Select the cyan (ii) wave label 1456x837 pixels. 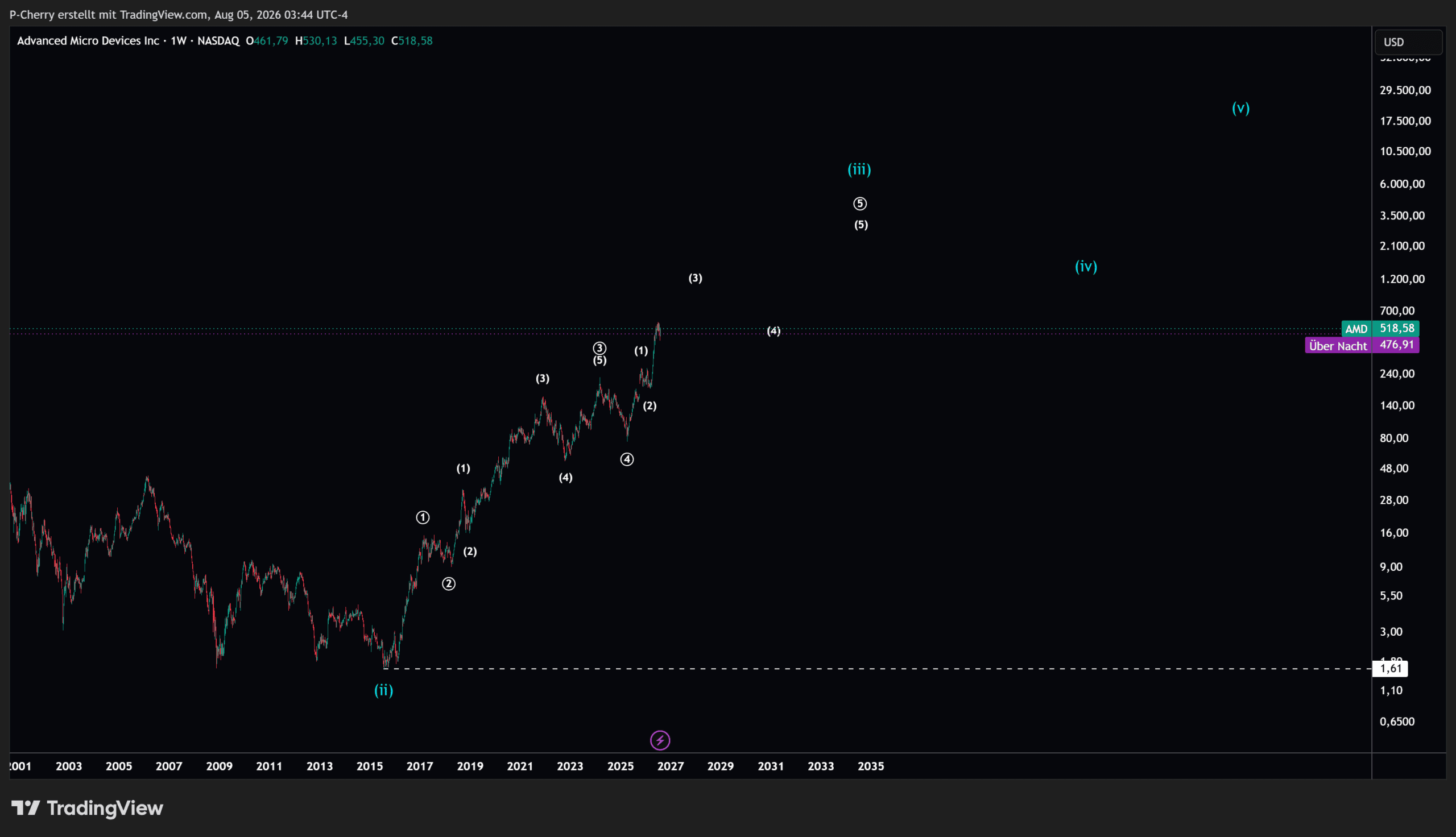pos(384,690)
